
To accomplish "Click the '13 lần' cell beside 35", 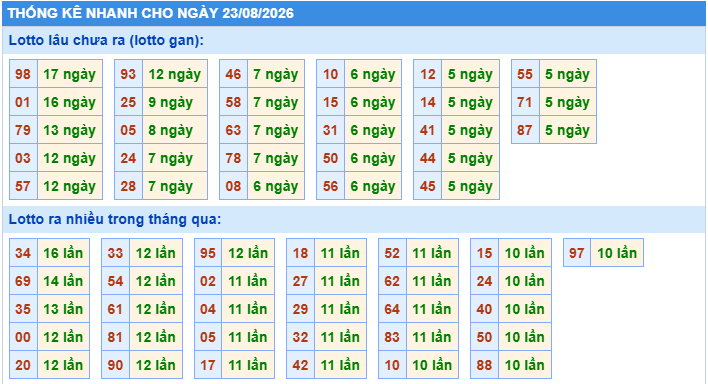I will click(x=64, y=309).
